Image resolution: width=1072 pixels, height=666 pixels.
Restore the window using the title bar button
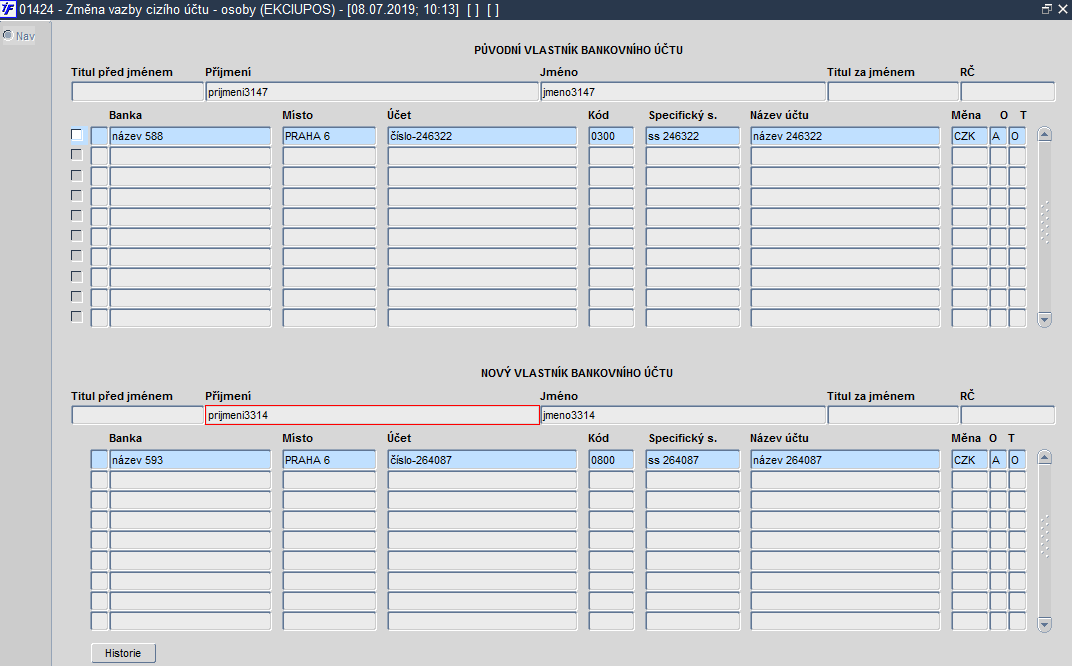(1047, 9)
